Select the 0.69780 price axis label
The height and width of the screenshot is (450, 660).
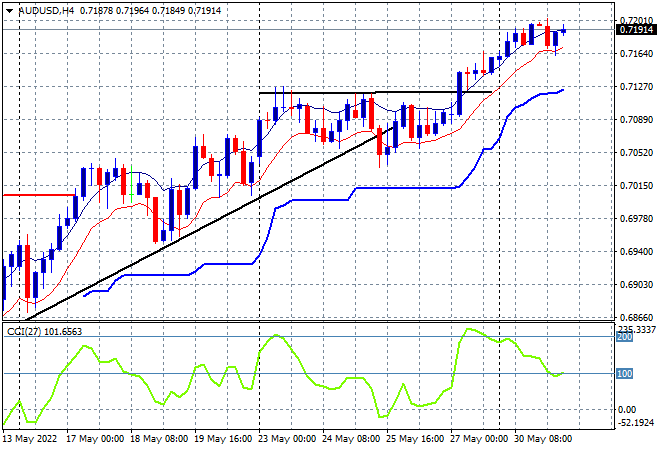[x=636, y=218]
